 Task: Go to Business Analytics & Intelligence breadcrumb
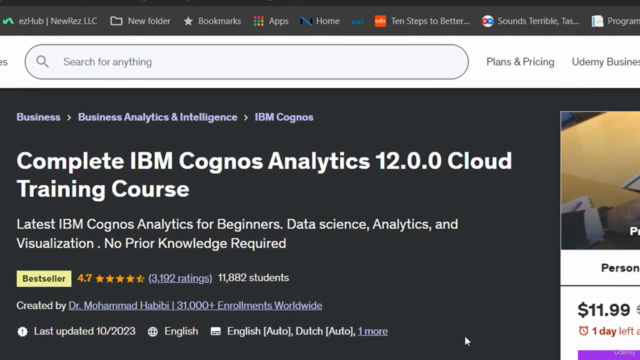click(158, 117)
